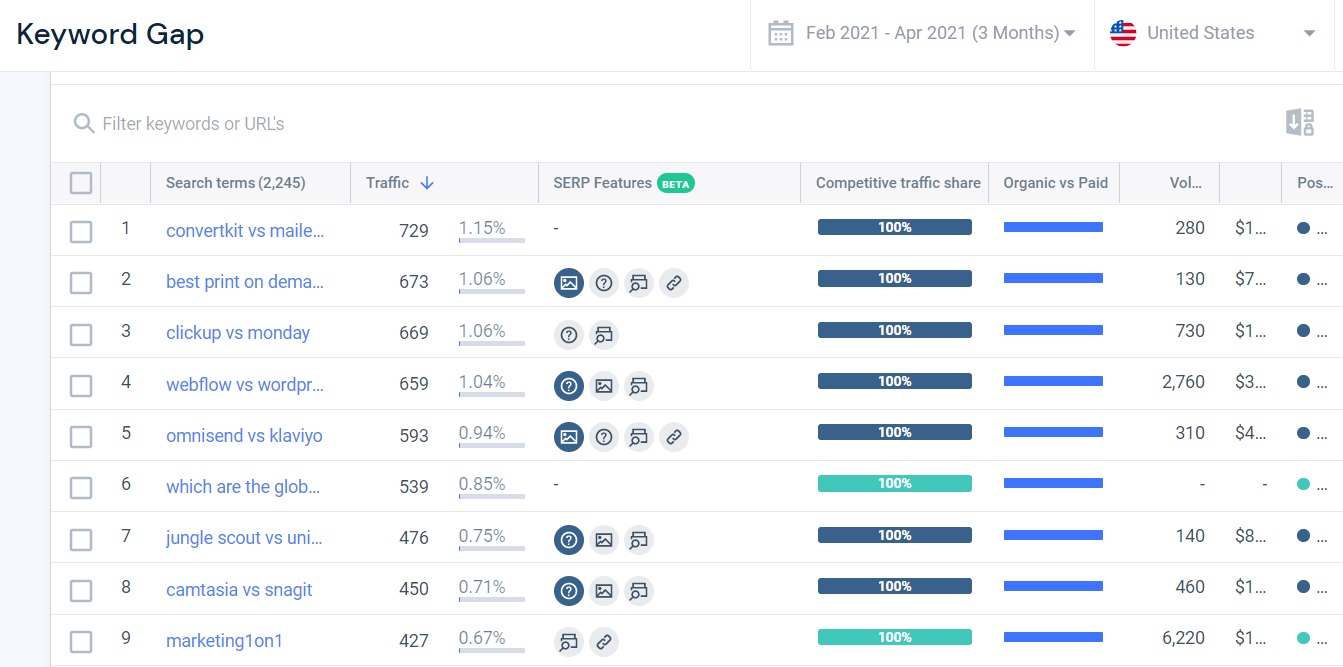The height and width of the screenshot is (667, 1343).
Task: Select the camtasia vs snagit checkbox
Action: click(81, 591)
